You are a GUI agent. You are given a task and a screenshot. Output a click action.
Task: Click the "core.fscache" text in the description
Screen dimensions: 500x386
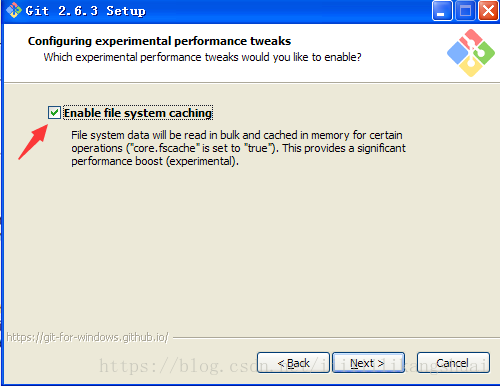(163, 148)
